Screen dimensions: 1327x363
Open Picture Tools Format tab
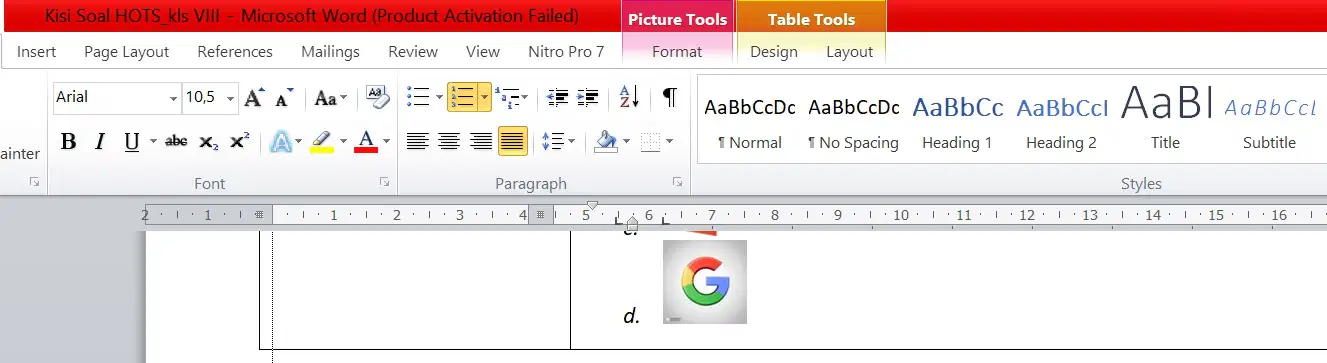pyautogui.click(x=677, y=52)
